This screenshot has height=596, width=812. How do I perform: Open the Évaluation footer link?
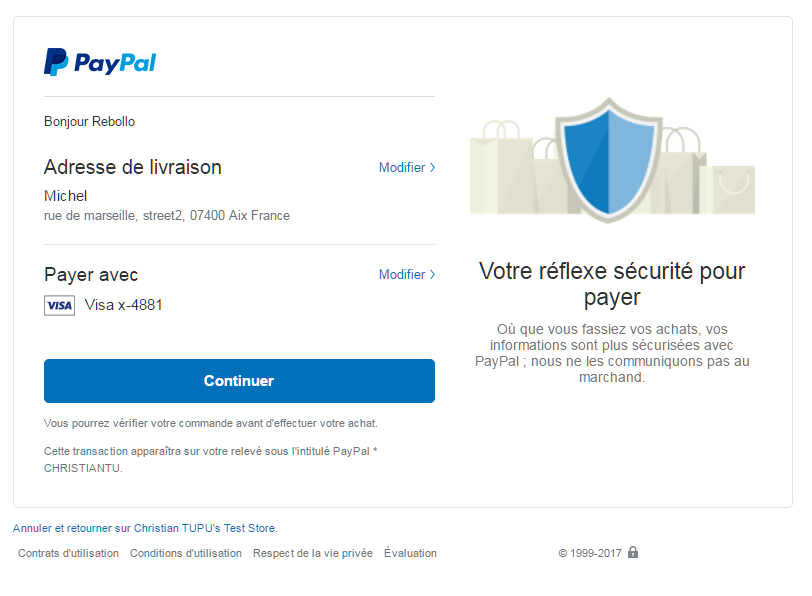[x=410, y=553]
